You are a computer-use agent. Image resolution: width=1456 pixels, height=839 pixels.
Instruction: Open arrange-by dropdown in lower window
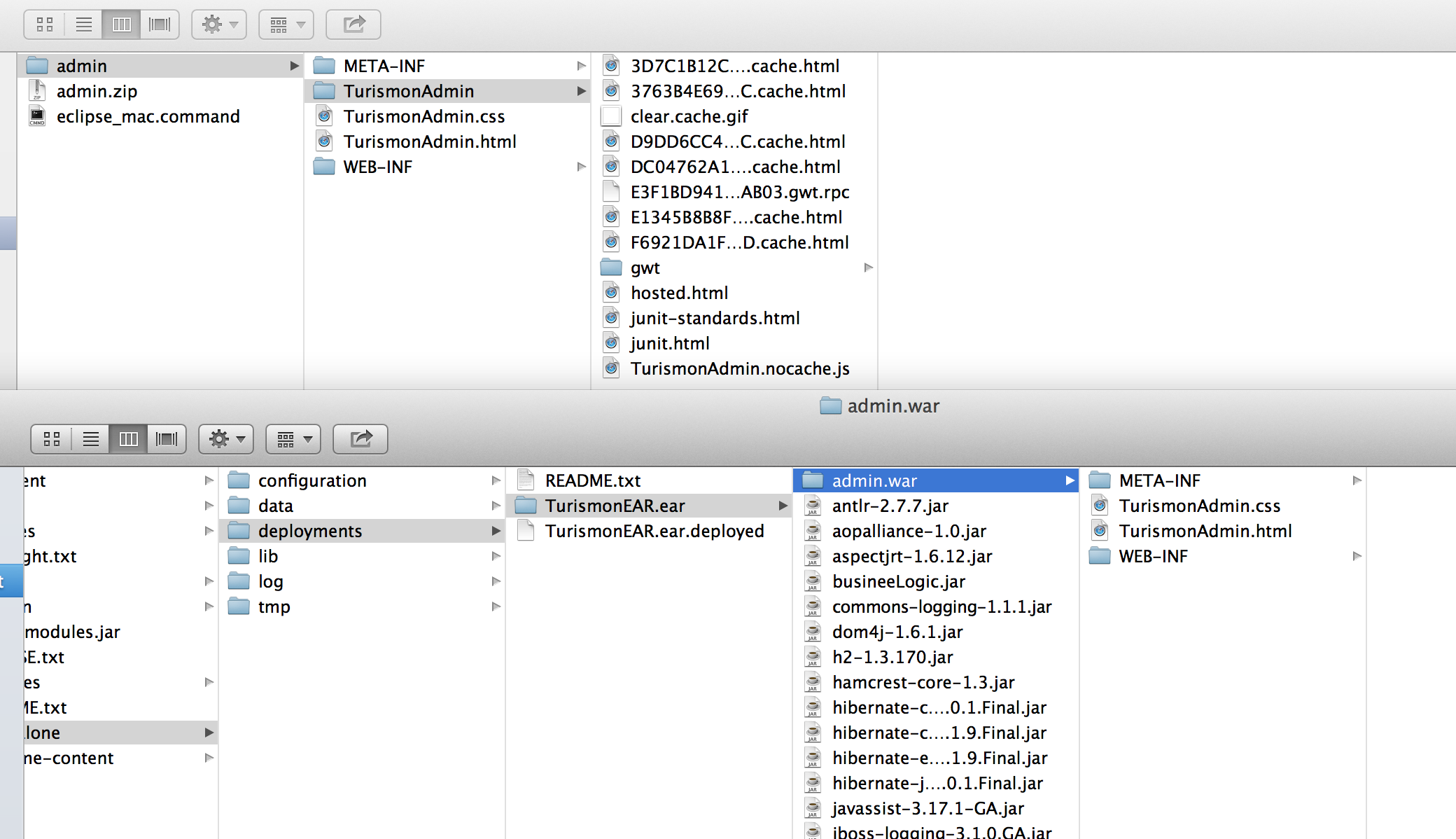pyautogui.click(x=293, y=439)
